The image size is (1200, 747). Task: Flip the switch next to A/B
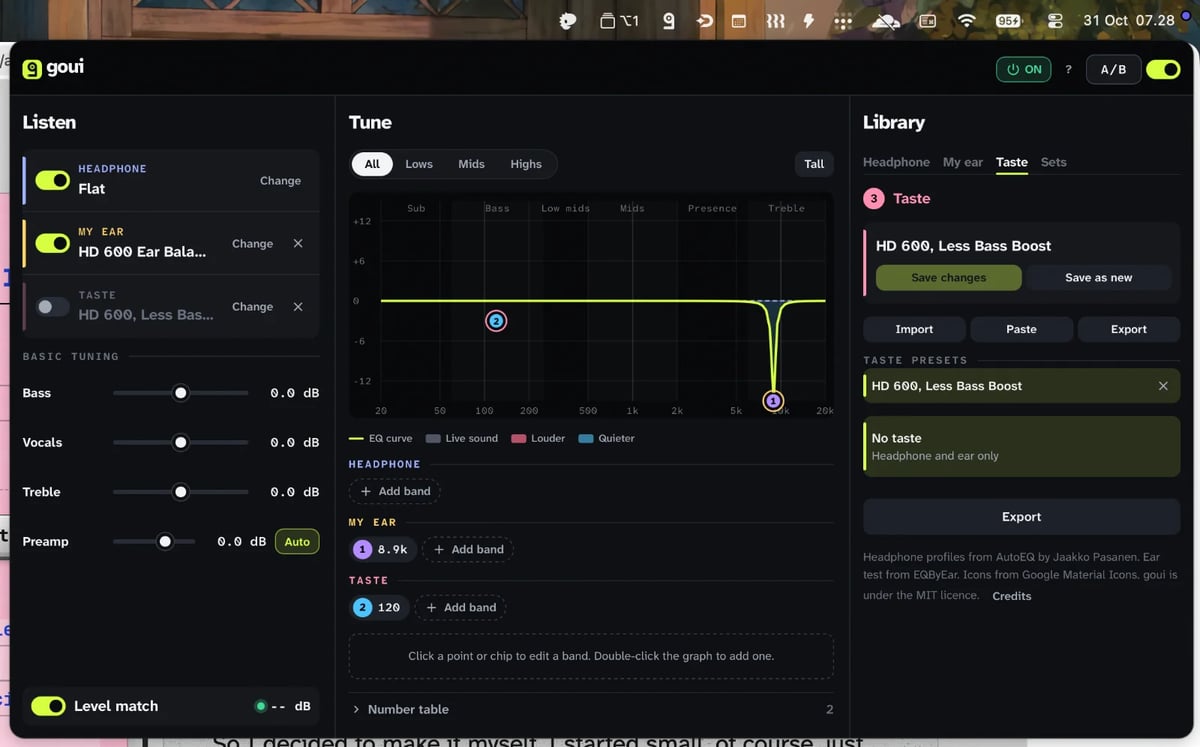tap(1163, 69)
